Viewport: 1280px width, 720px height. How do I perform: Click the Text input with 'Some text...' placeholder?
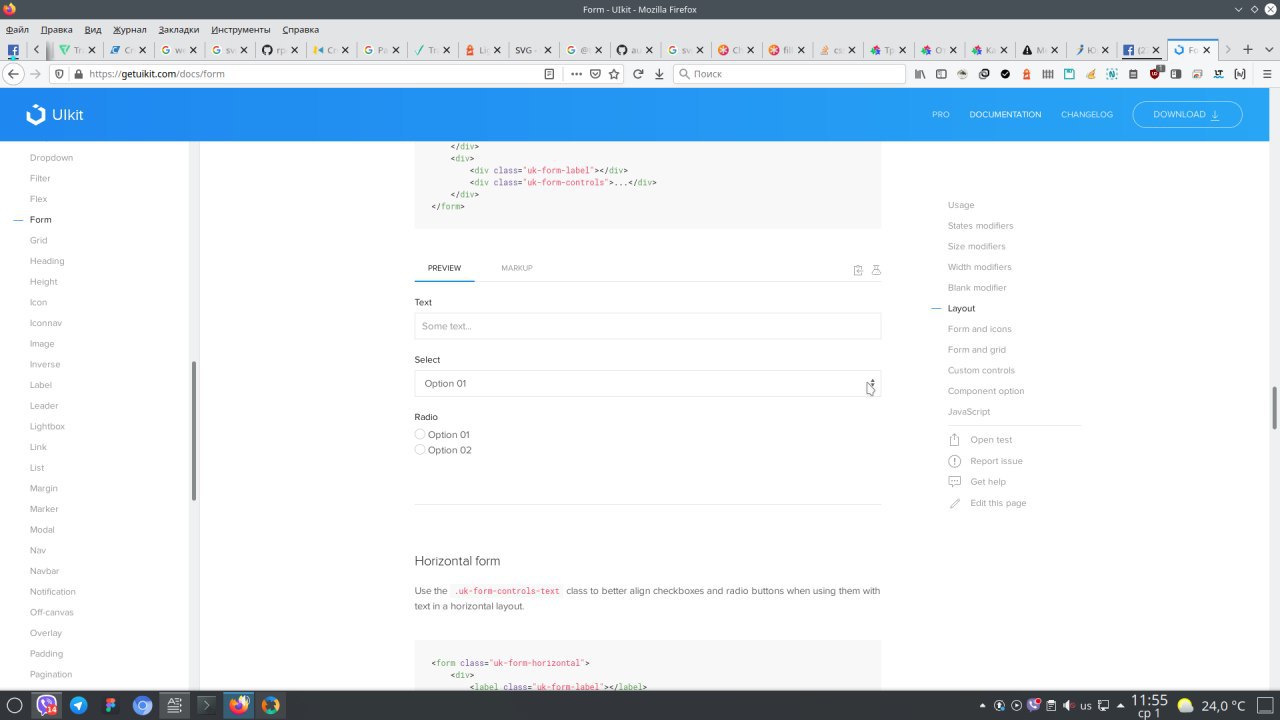coord(648,326)
